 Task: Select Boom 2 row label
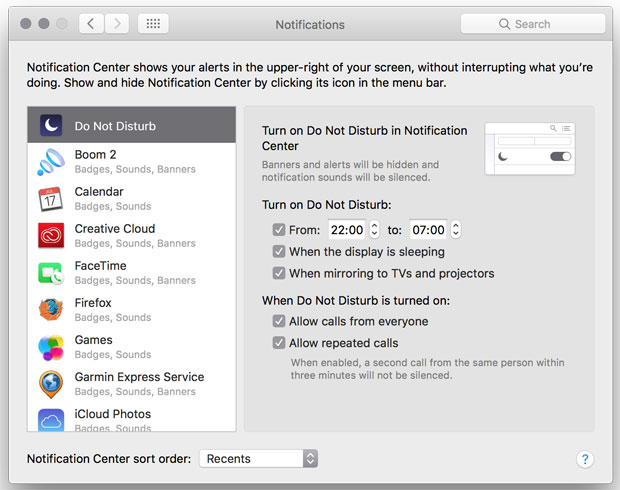tap(95, 155)
